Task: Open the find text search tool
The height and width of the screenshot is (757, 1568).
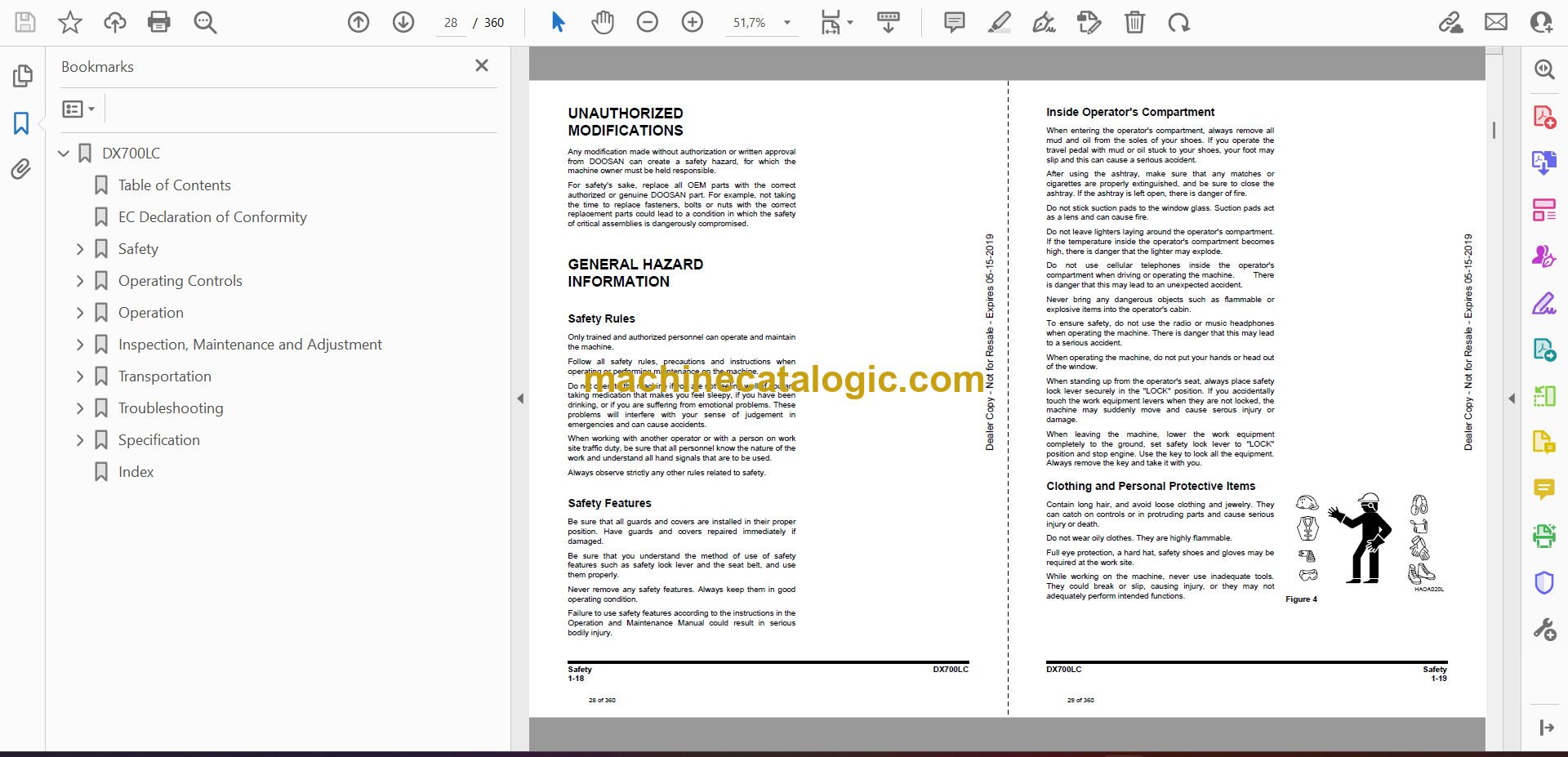Action: (x=205, y=22)
